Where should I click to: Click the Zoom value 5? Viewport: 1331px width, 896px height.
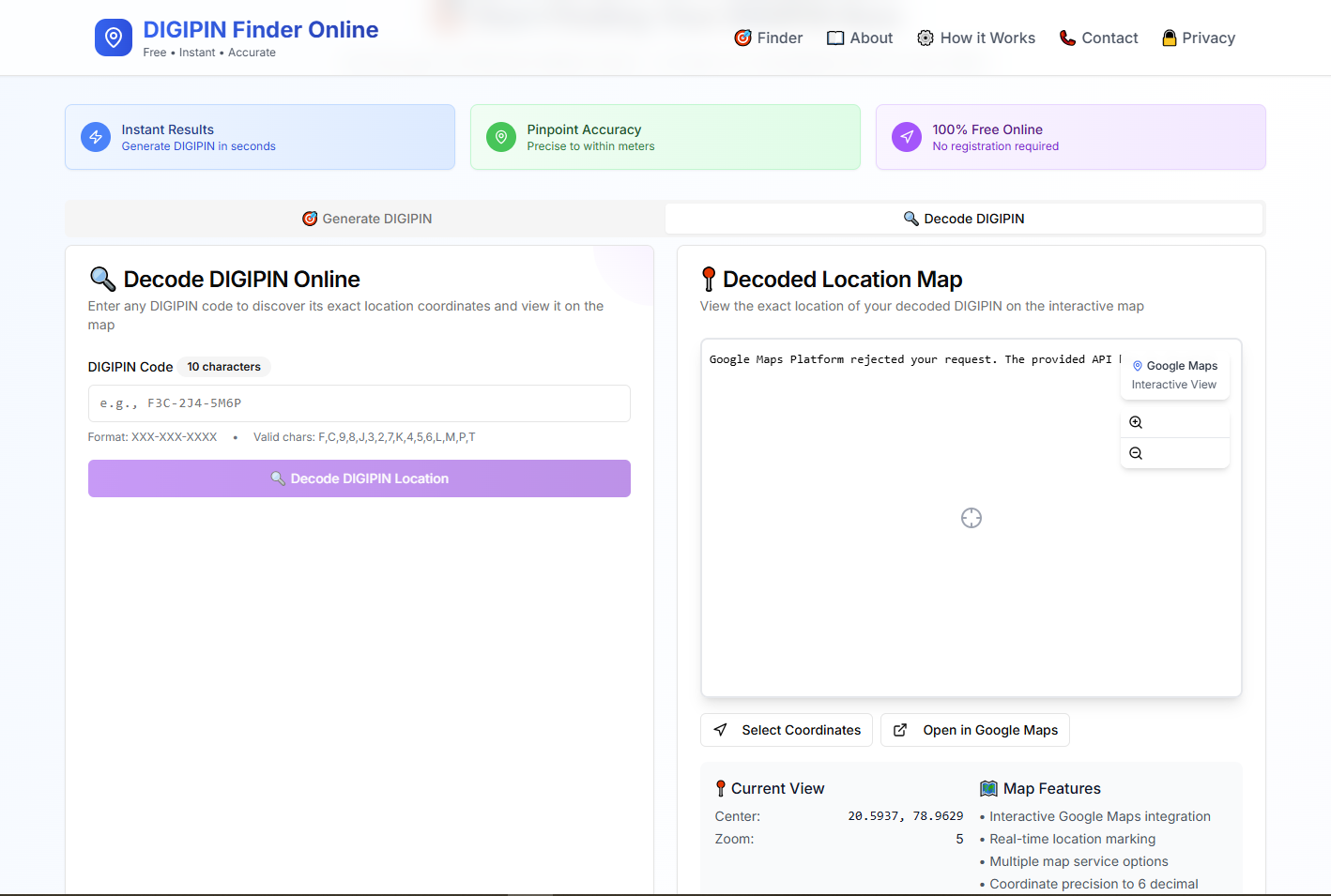pos(959,839)
